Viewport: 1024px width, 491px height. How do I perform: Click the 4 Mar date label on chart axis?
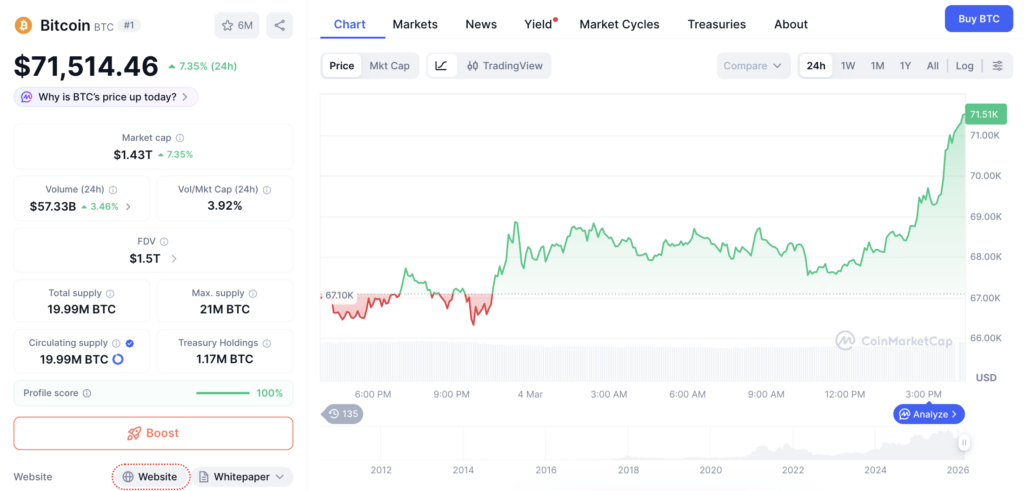530,394
